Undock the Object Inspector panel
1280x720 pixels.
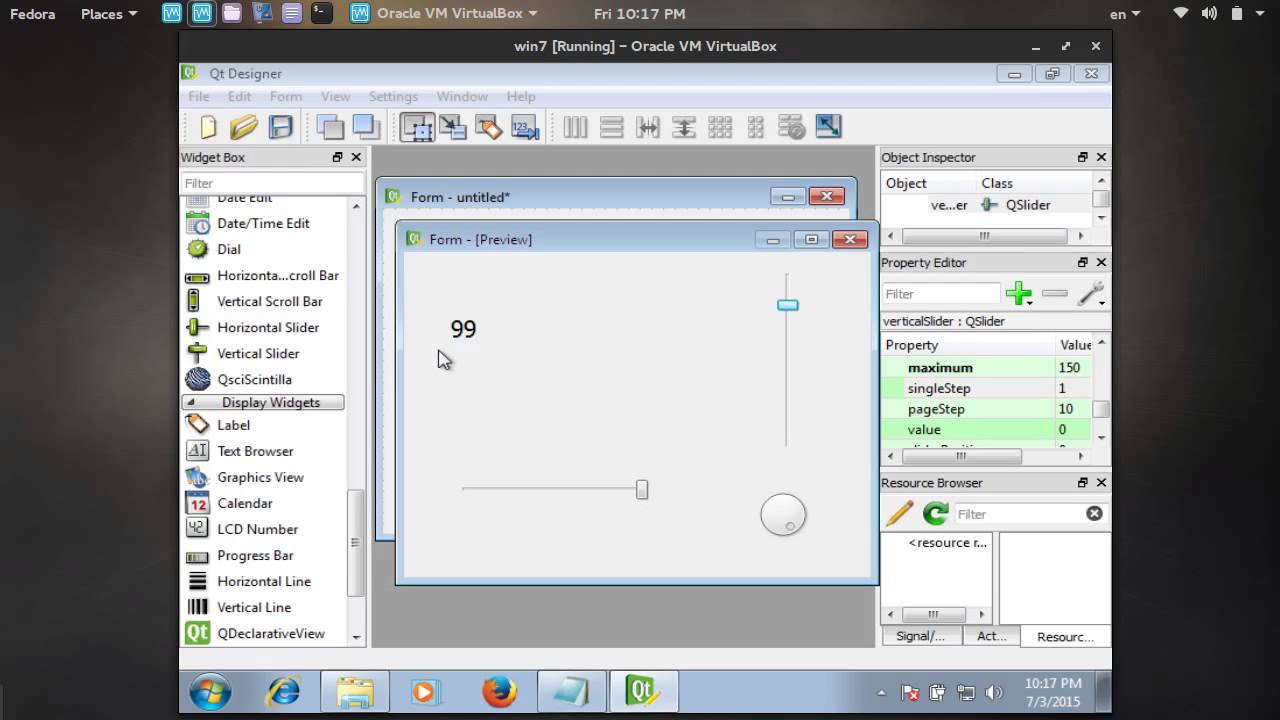(x=1083, y=157)
